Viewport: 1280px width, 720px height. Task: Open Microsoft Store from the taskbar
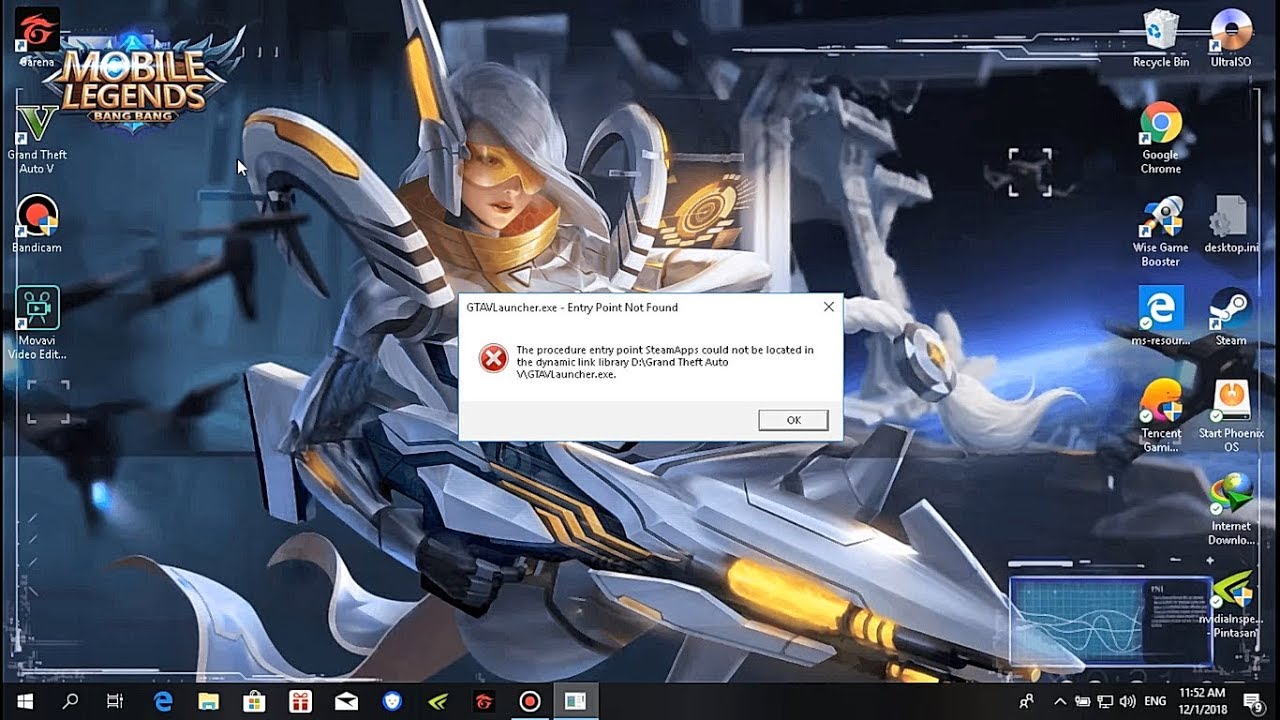tap(255, 701)
